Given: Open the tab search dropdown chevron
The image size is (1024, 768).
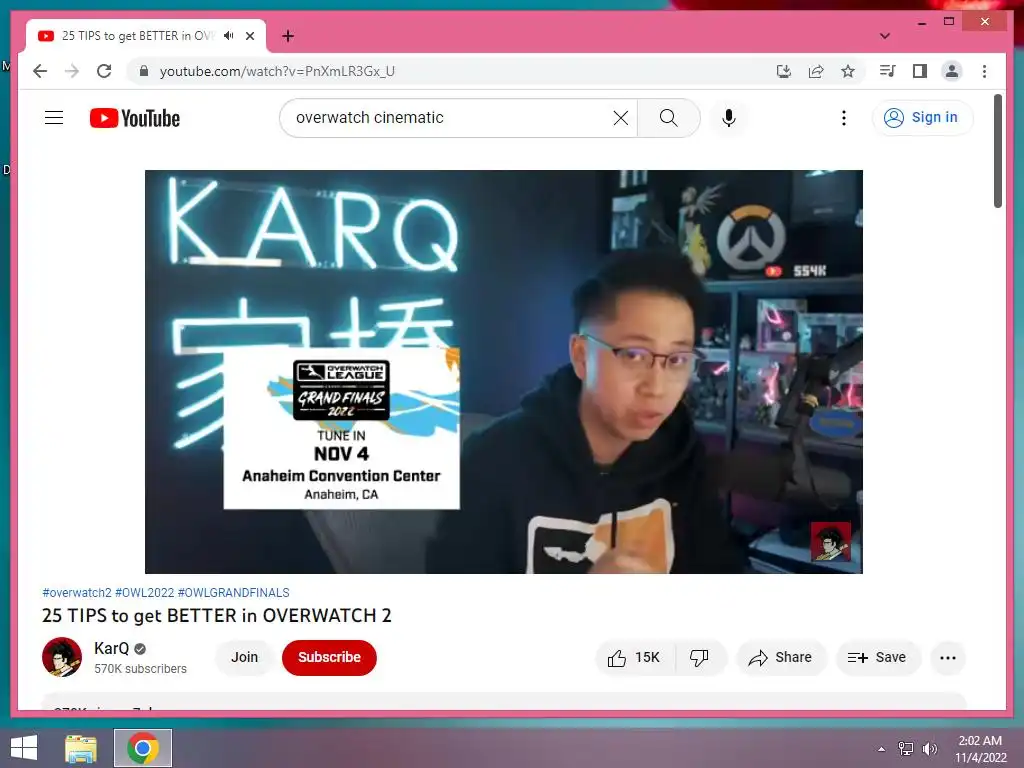Looking at the screenshot, I should (x=884, y=36).
